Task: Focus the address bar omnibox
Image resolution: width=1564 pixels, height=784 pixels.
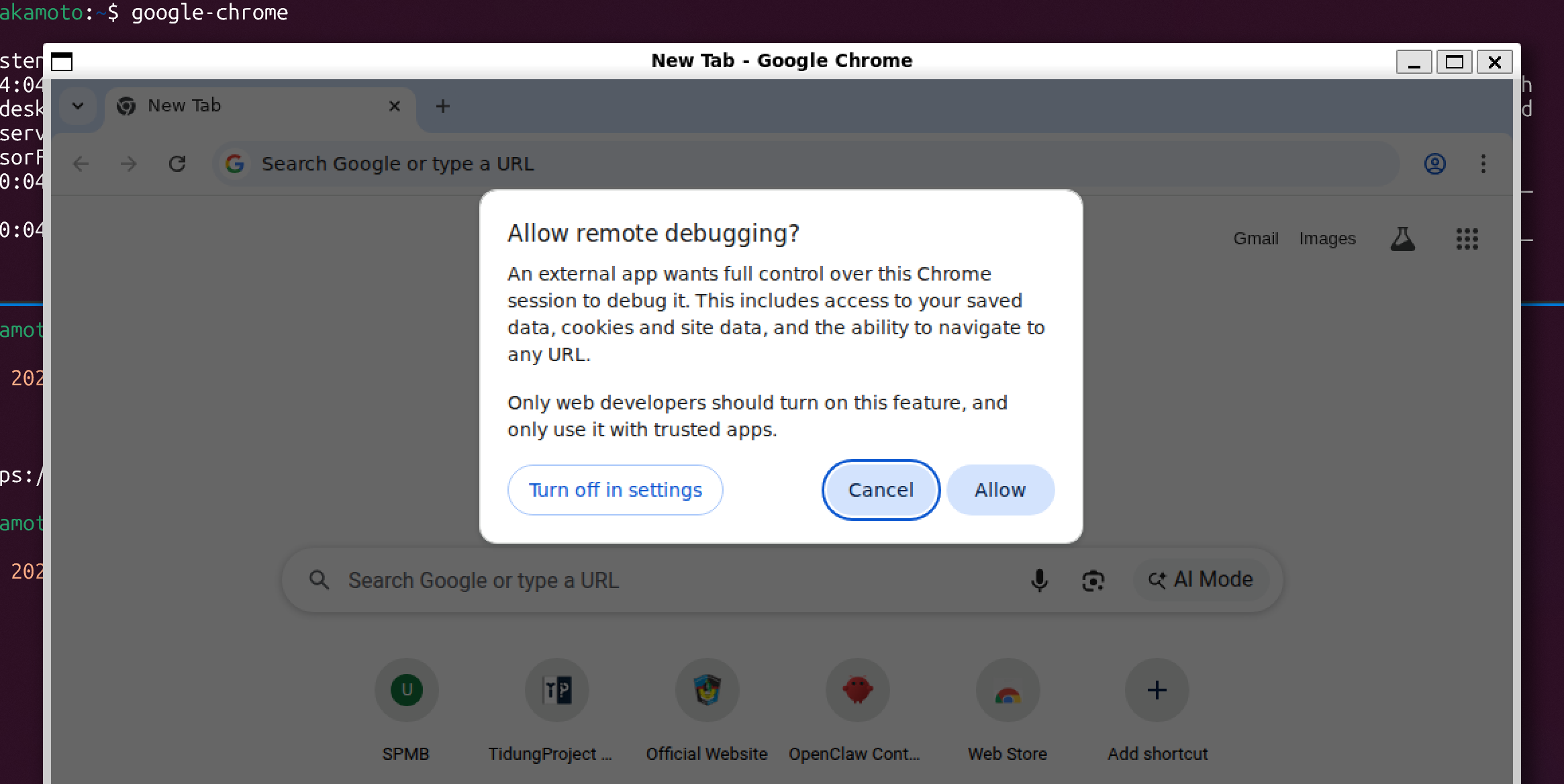Action: tap(805, 164)
